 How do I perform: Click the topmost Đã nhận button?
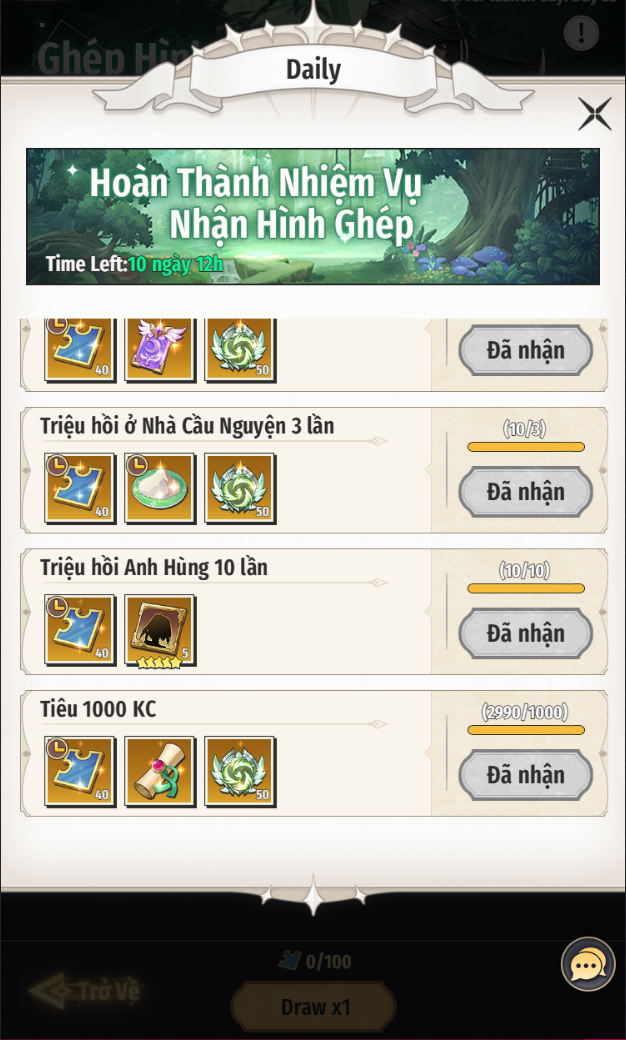click(525, 350)
